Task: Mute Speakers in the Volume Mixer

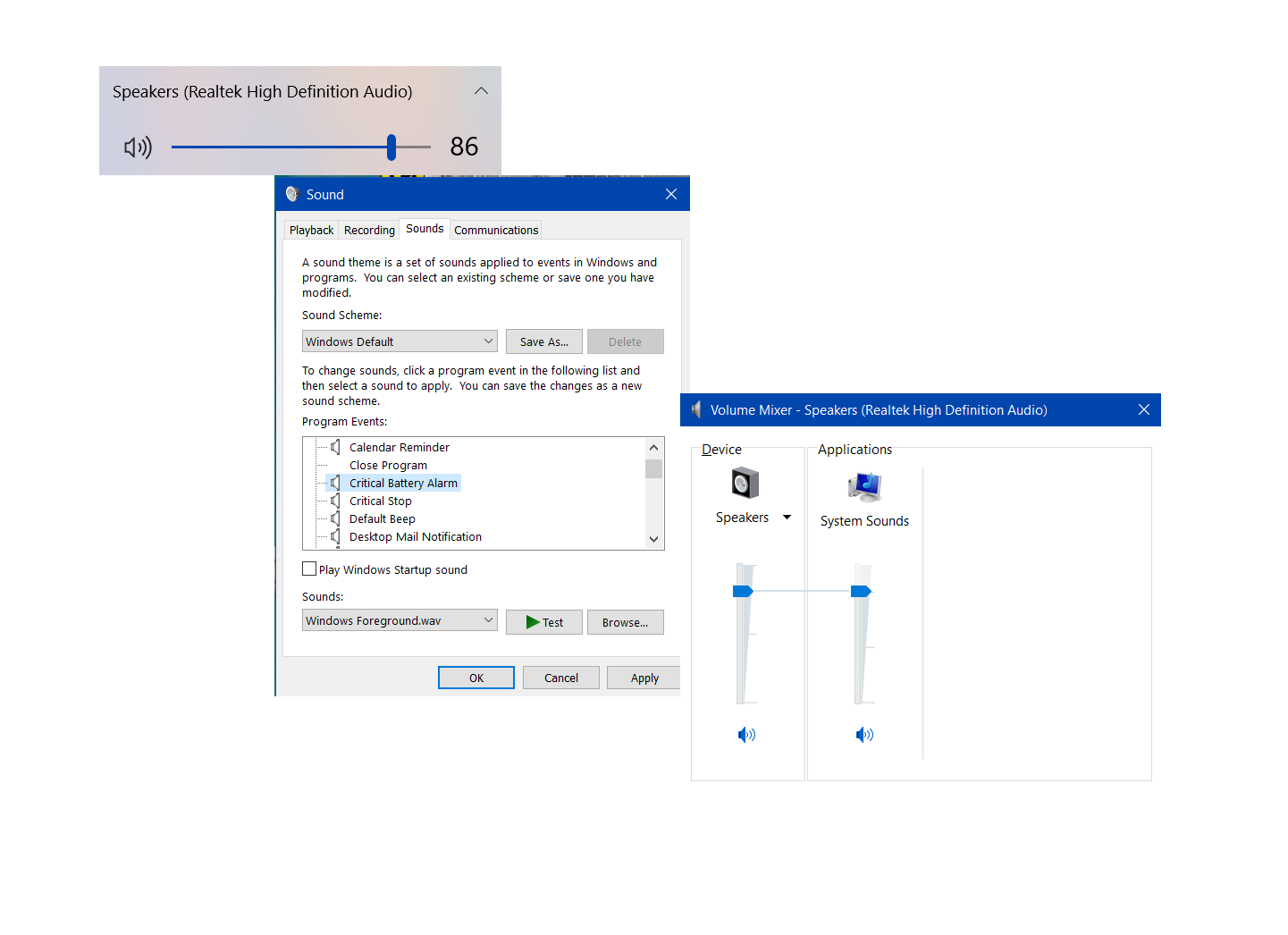Action: click(x=746, y=735)
